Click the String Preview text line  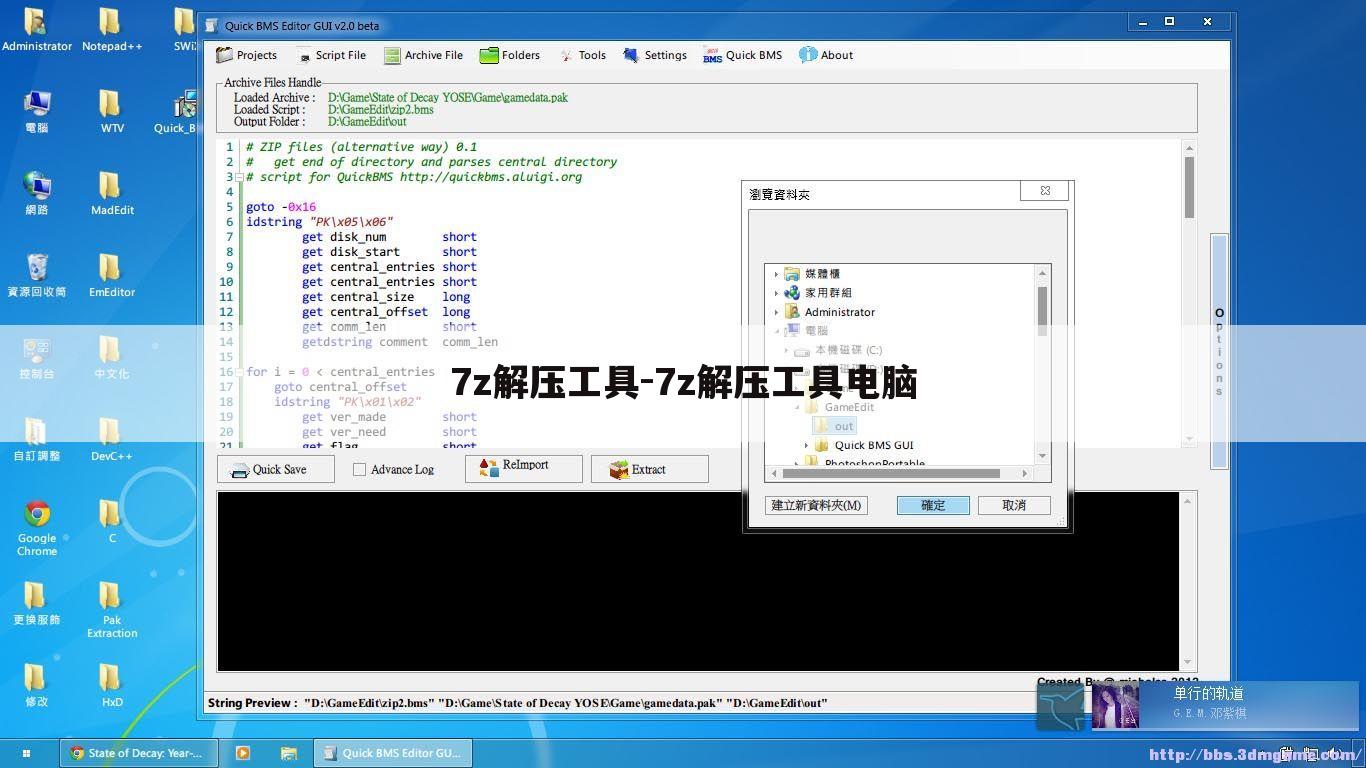[x=517, y=703]
